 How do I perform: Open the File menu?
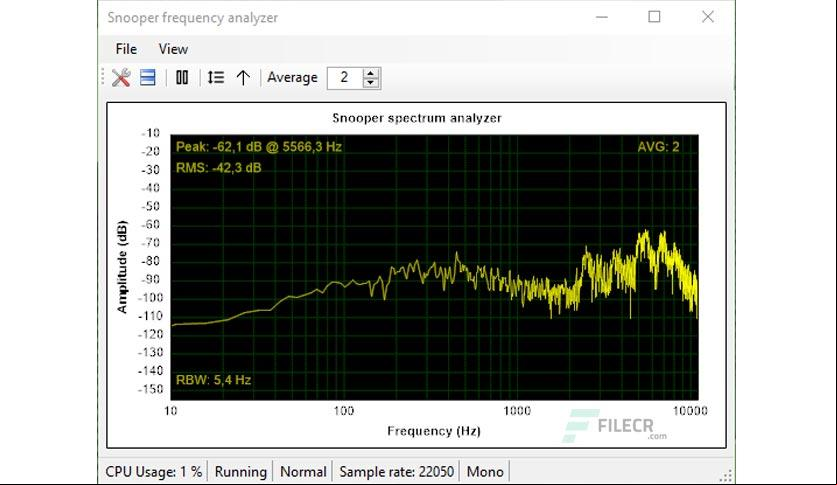[126, 49]
